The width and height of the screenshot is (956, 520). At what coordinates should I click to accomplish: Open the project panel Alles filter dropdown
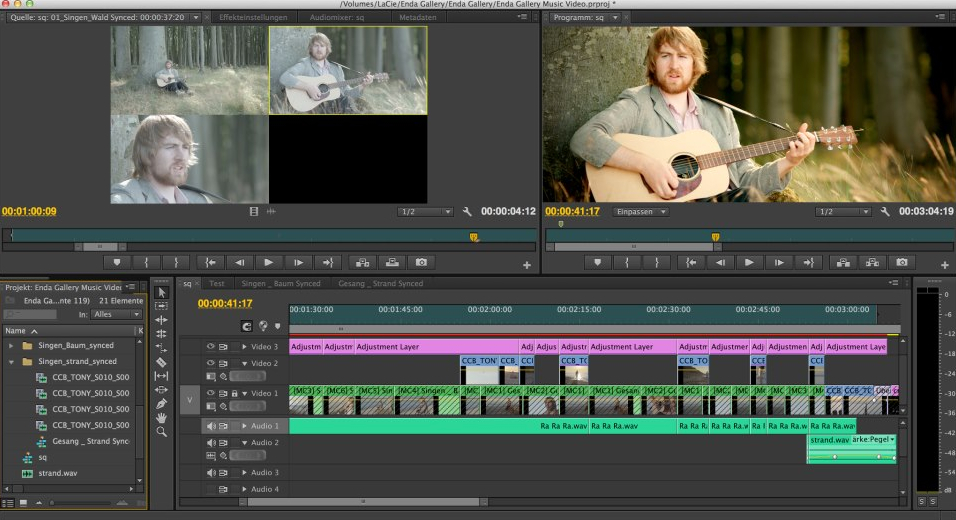pos(116,314)
